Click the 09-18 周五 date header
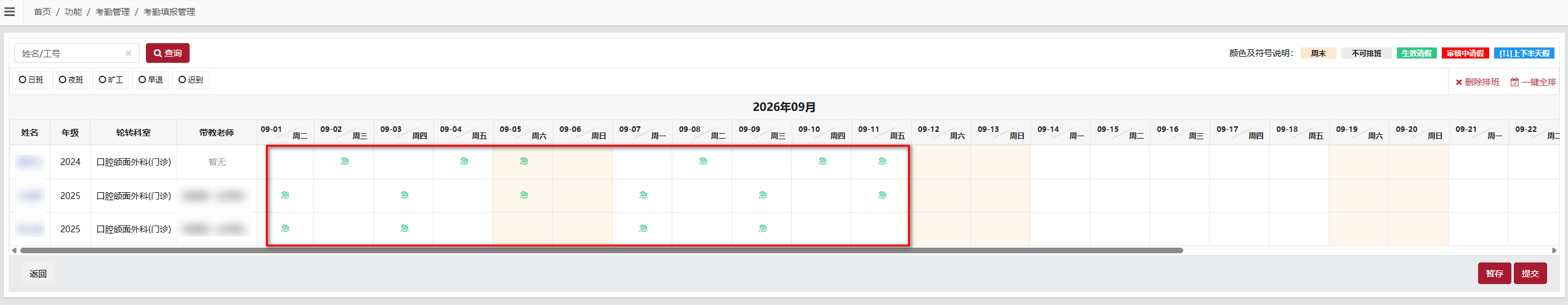Viewport: 1568px width, 305px height. coord(1299,132)
